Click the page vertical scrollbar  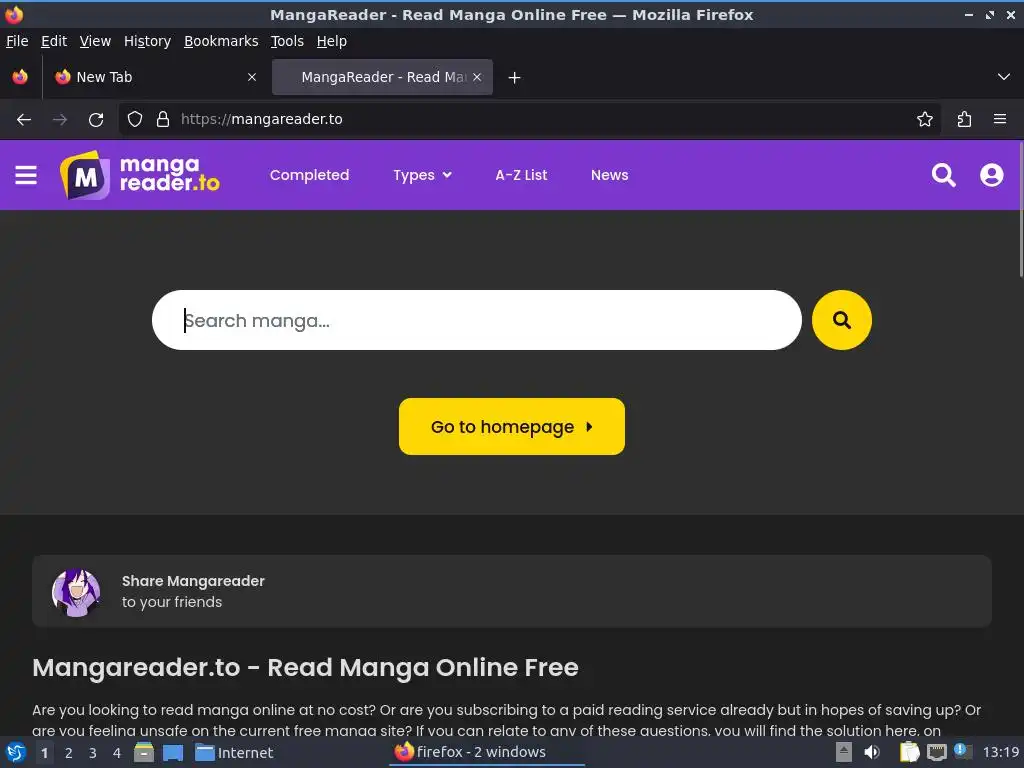[x=1020, y=209]
